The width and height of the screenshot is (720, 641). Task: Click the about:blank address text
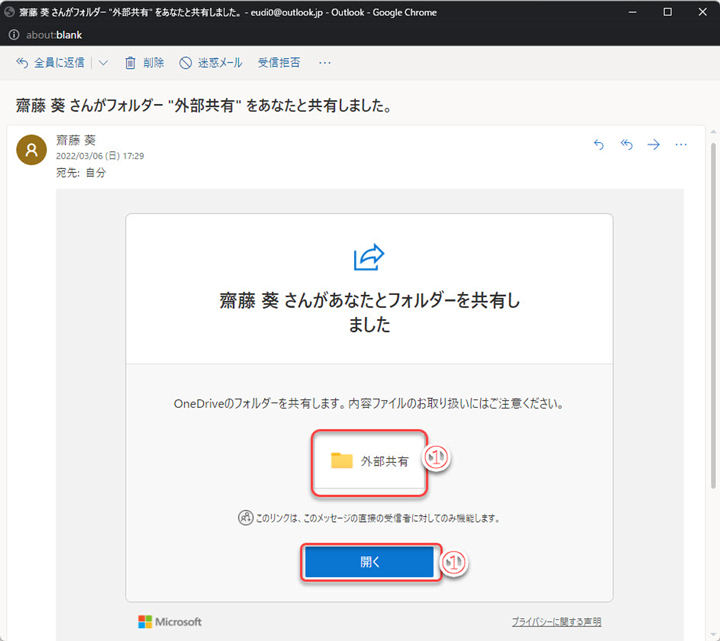[54, 35]
